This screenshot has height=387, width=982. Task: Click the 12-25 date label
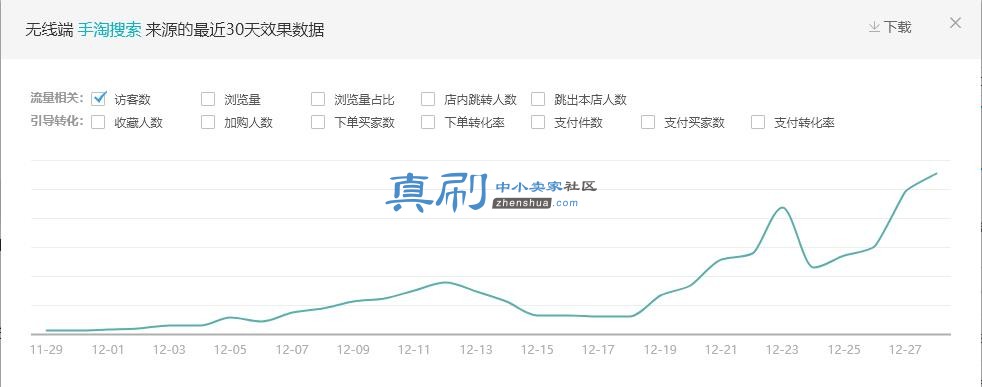point(844,349)
